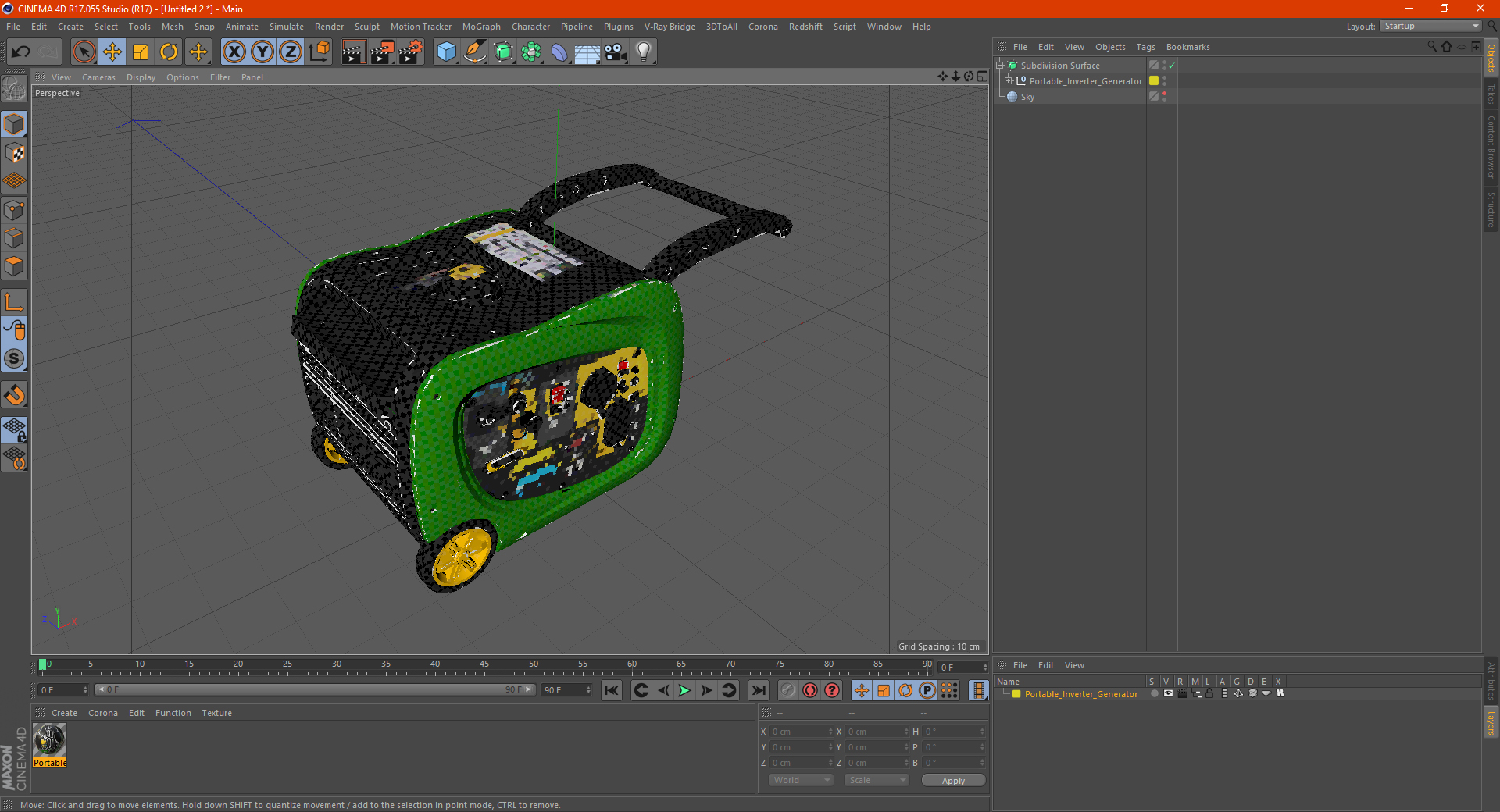Add floor environment object
This screenshot has height=812, width=1500.
587,52
